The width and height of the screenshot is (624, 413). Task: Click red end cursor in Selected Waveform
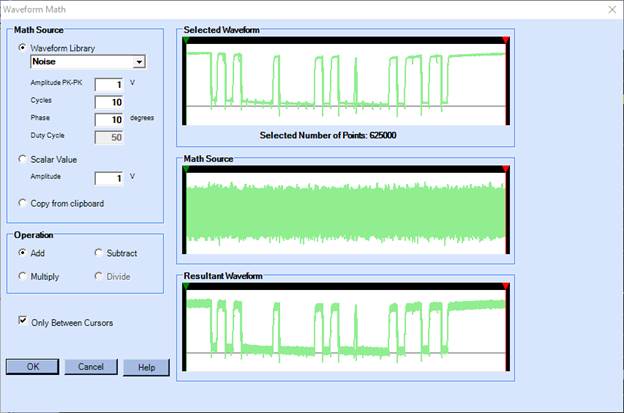pyautogui.click(x=505, y=41)
